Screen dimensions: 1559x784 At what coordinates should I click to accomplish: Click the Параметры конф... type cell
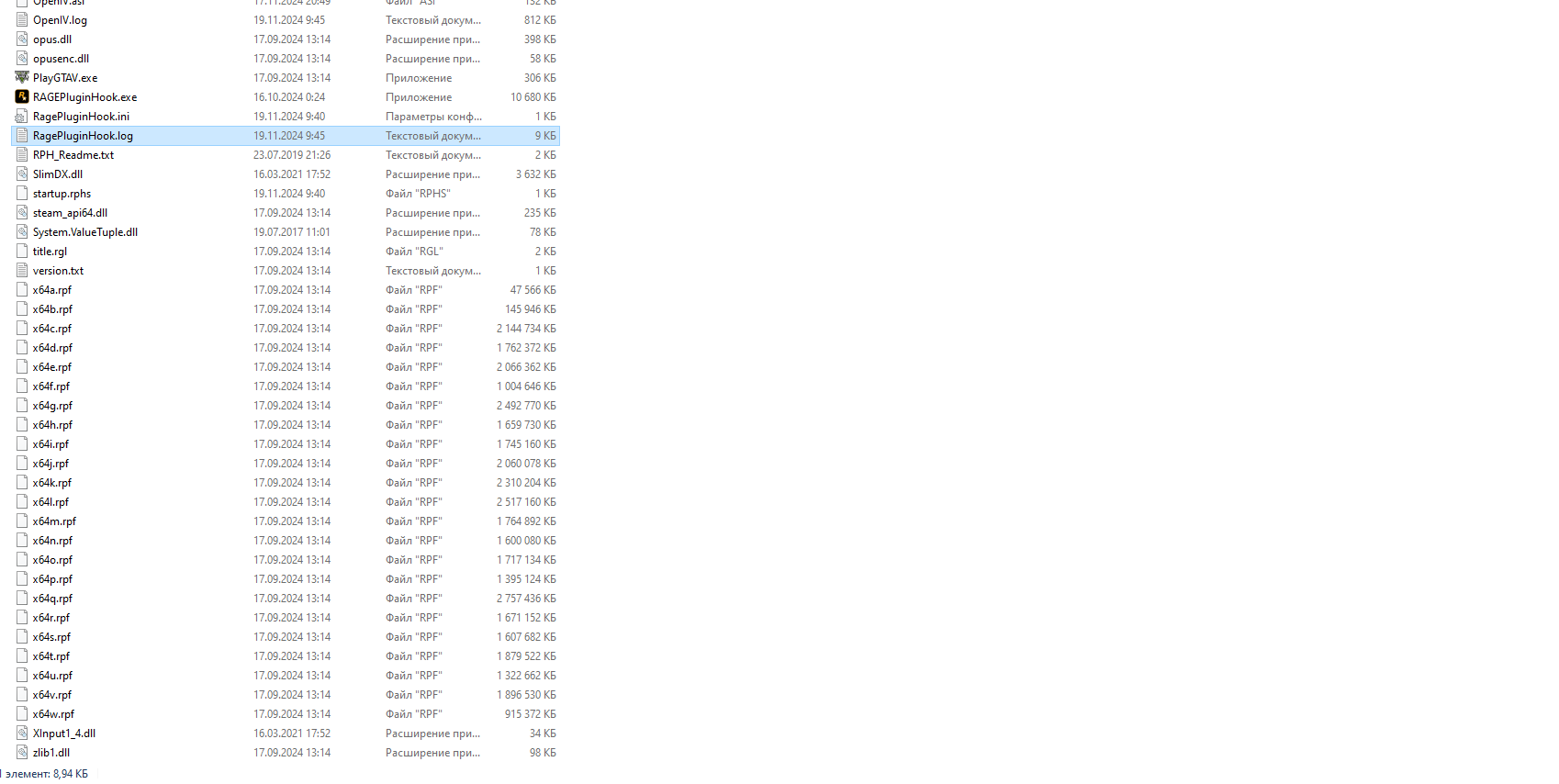pyautogui.click(x=433, y=117)
